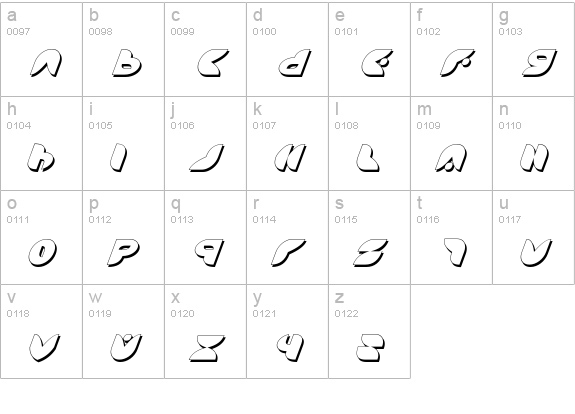This screenshot has width=575, height=414.
Task: Click the glyph preview for letter x
Action: (x=208, y=348)
